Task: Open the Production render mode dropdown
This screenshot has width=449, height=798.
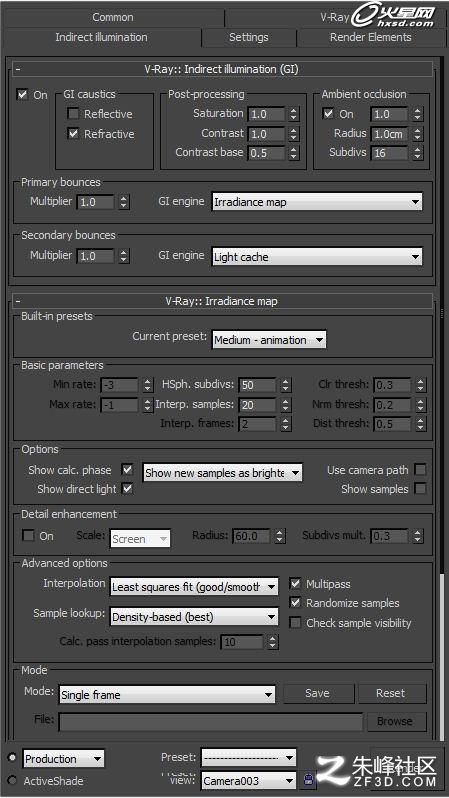Action: 64,759
